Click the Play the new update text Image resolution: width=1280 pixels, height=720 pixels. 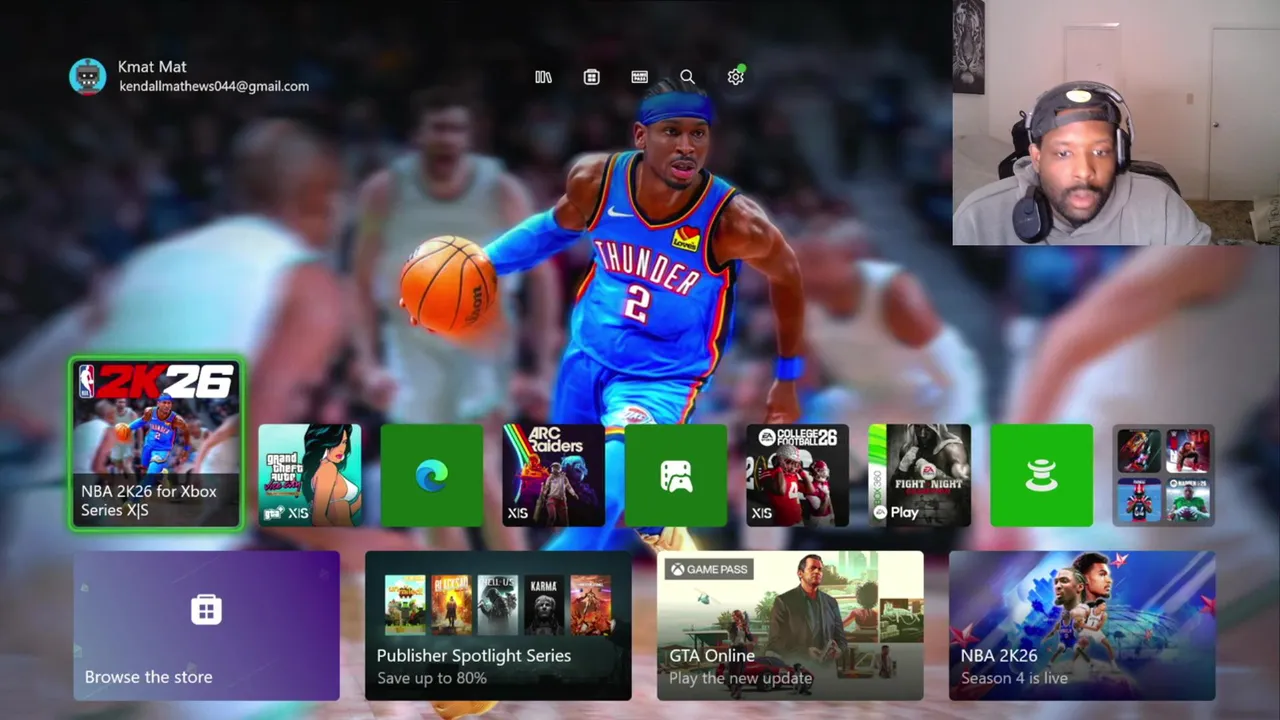740,678
